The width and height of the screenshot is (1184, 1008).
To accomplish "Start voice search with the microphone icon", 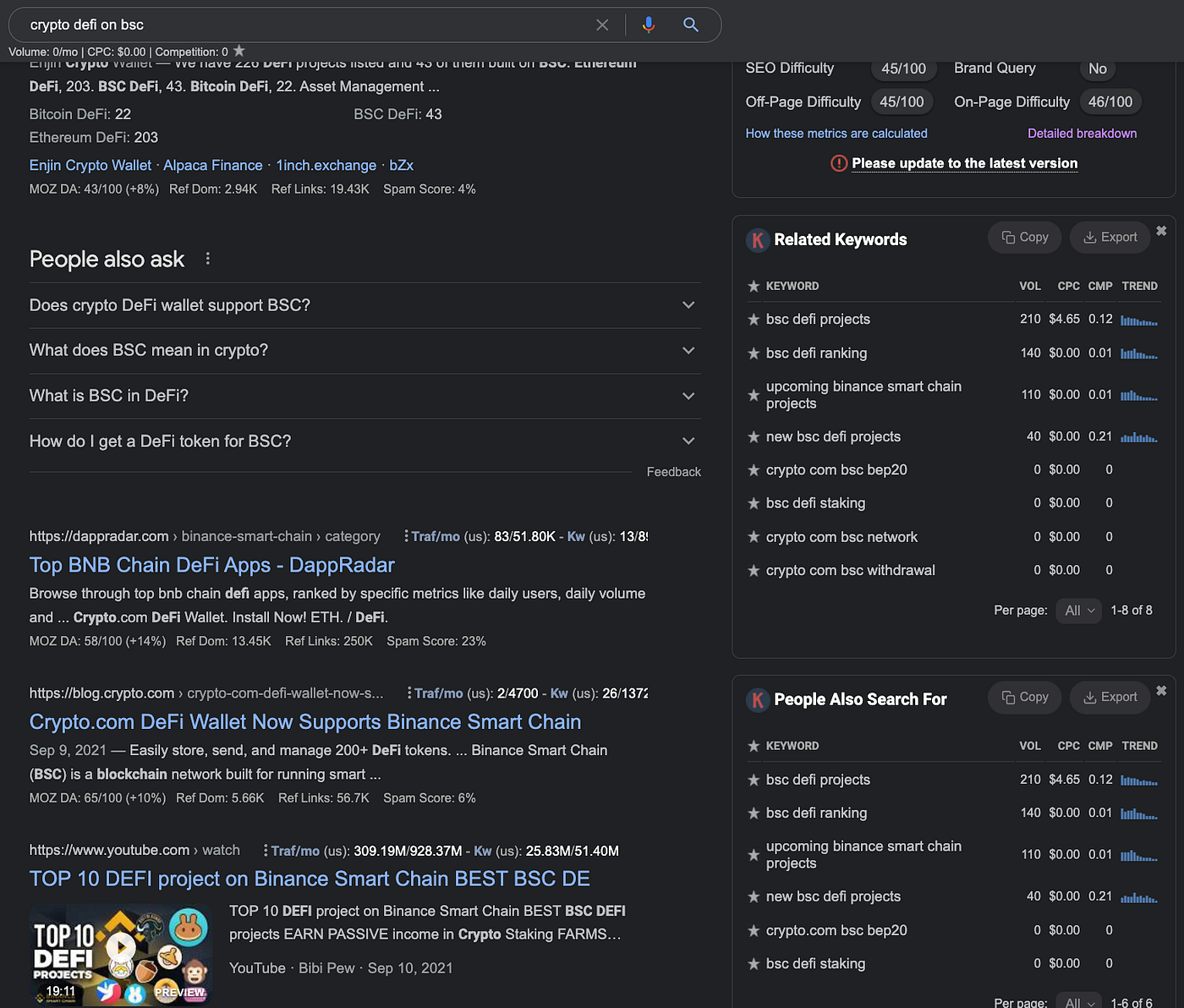I will (649, 25).
